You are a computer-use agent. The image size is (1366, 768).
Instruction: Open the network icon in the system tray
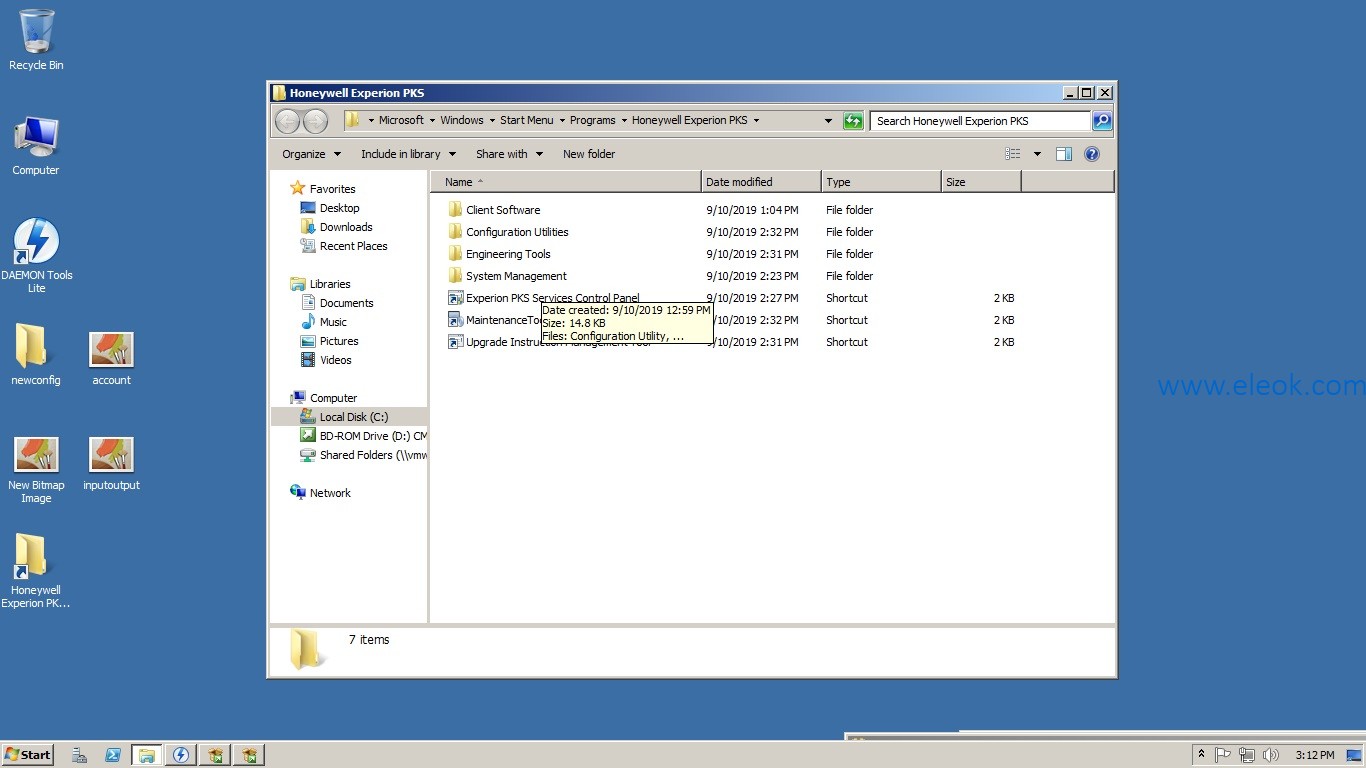(1247, 755)
